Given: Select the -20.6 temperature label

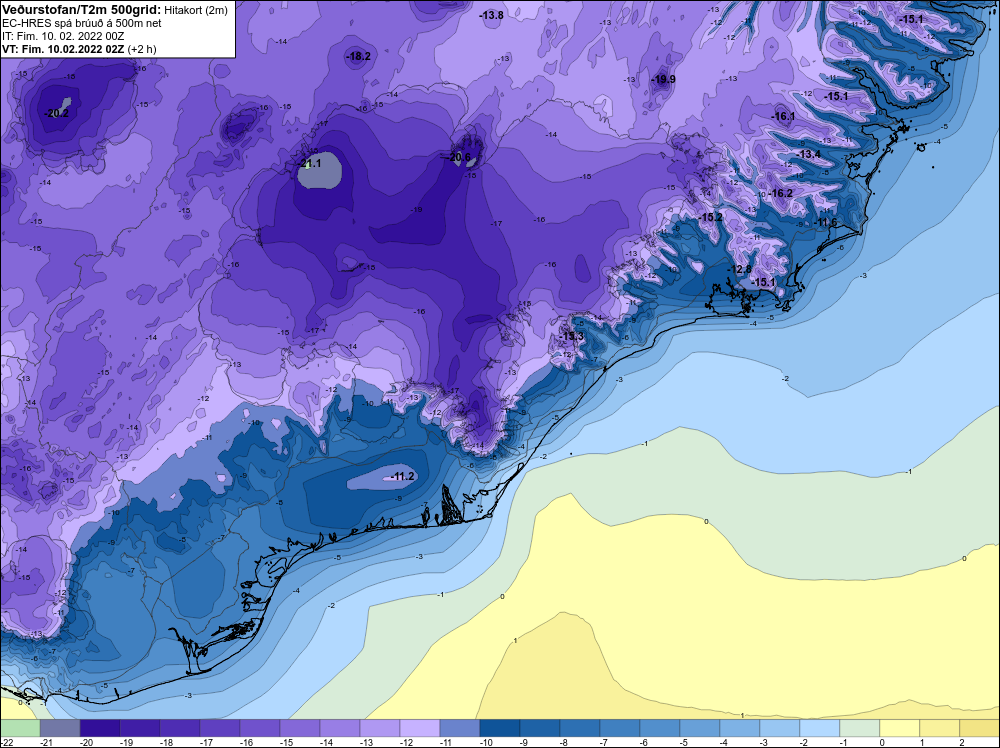Looking at the screenshot, I should pyautogui.click(x=459, y=158).
